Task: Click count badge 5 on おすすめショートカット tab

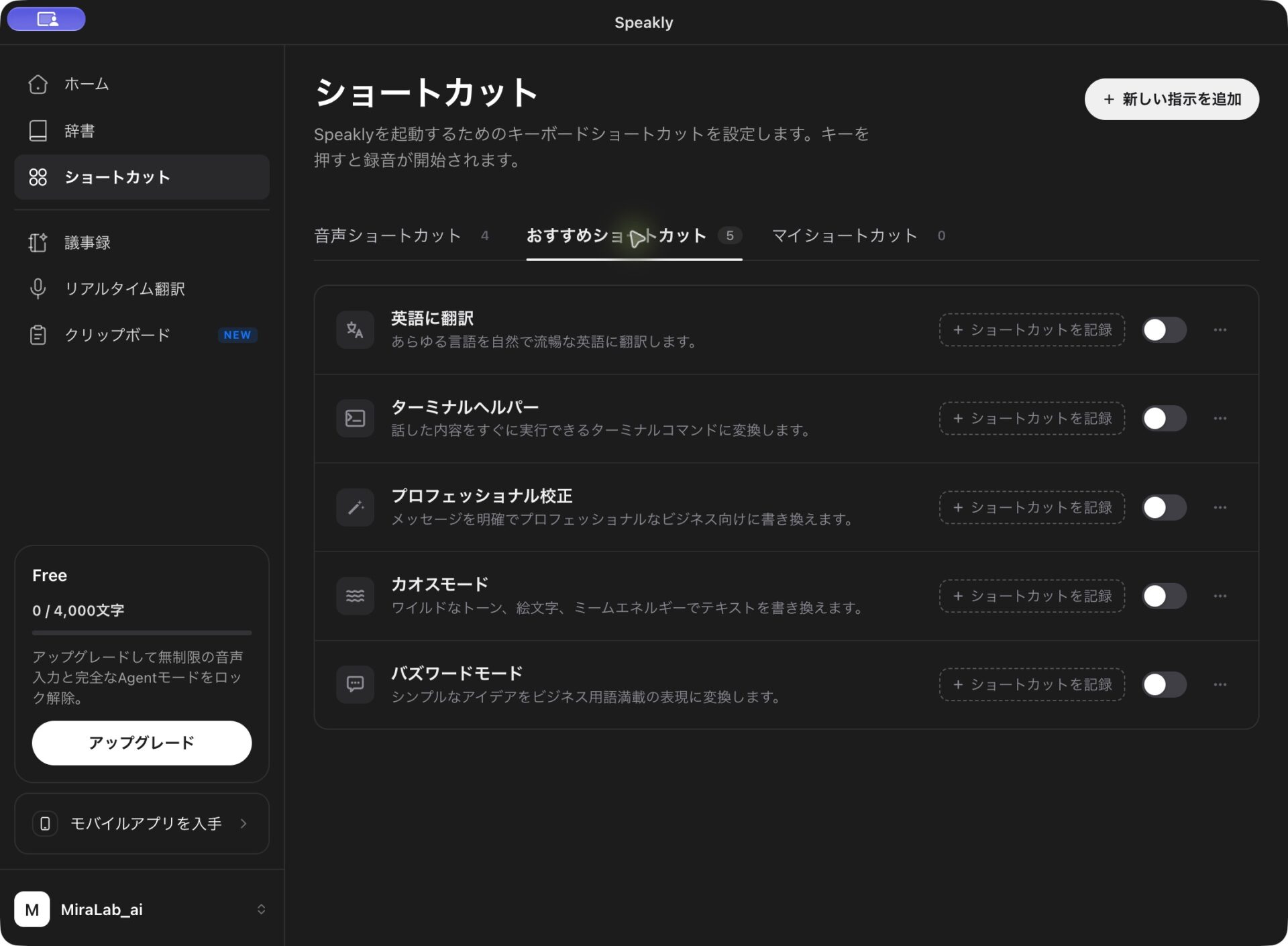Action: point(730,235)
